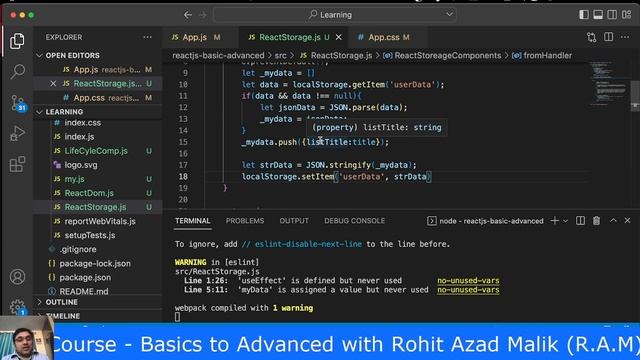
Task: Switch to ReactStorage.js editor tab
Action: (x=290, y=37)
